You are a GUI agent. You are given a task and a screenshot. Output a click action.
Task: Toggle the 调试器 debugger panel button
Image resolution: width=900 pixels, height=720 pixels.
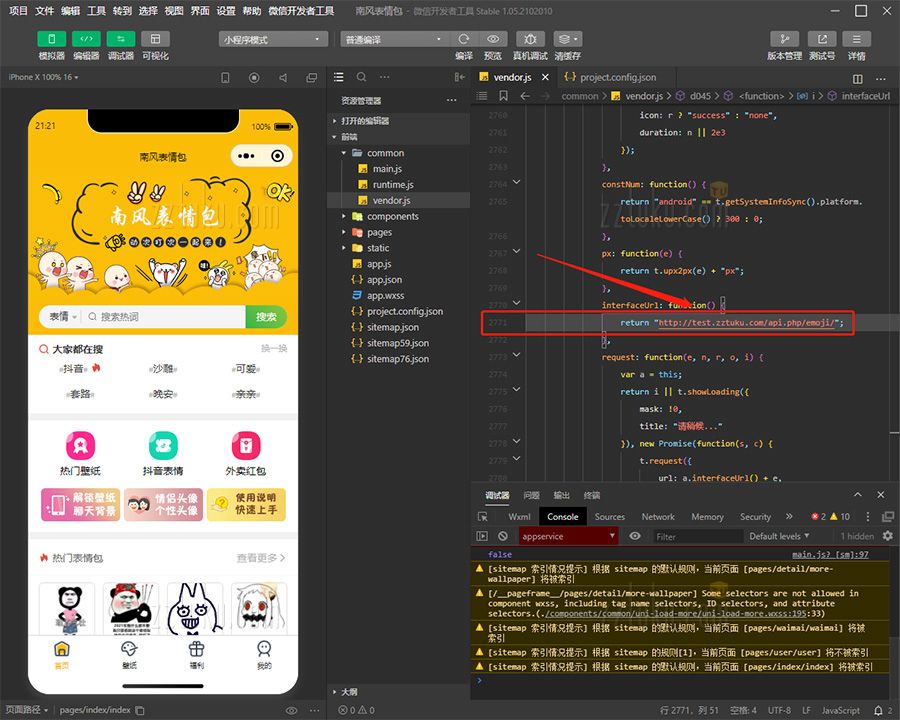(121, 39)
